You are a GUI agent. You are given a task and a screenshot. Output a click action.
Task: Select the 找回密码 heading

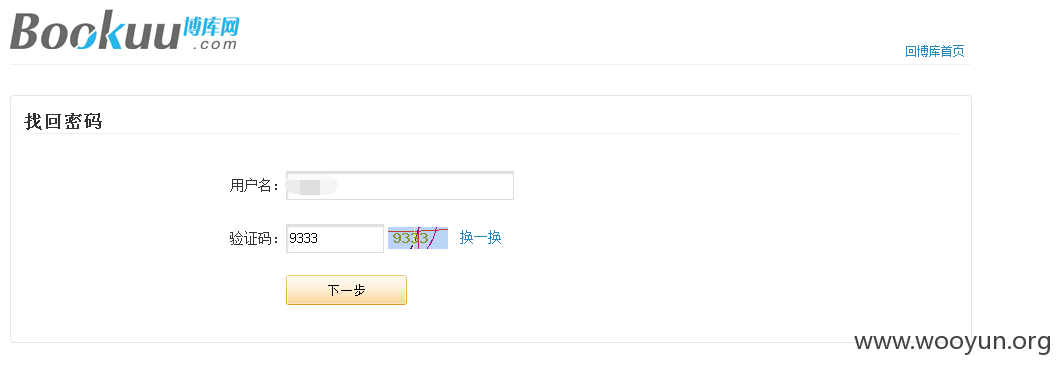click(x=63, y=122)
